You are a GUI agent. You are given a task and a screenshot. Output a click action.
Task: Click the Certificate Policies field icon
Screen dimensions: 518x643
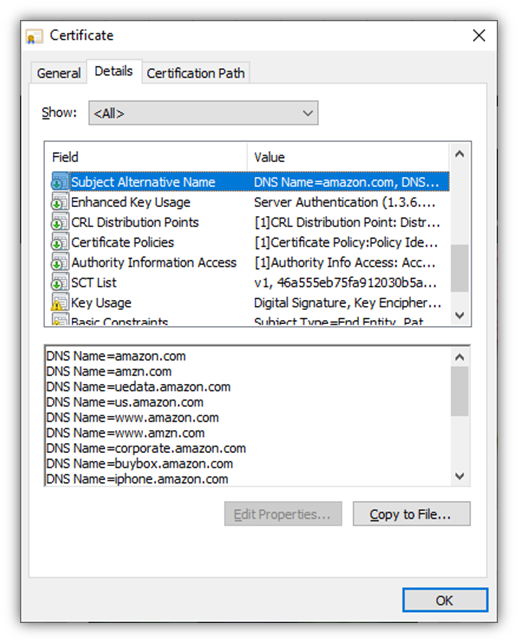tap(59, 242)
